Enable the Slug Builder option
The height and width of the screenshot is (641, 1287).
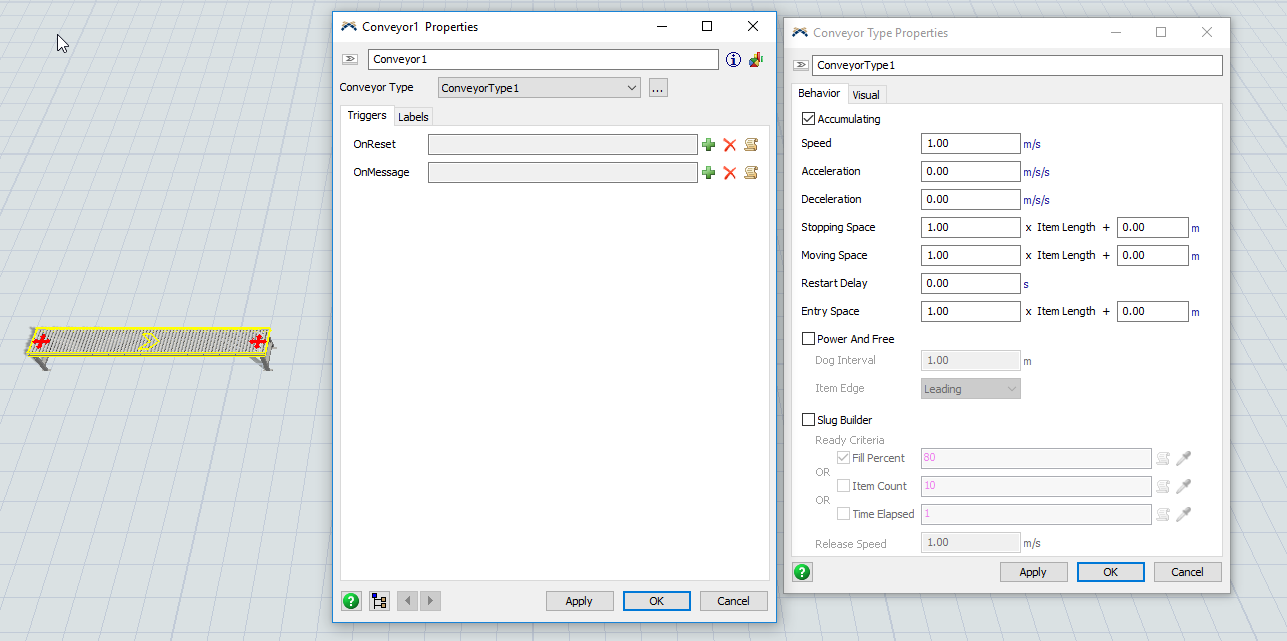[809, 420]
